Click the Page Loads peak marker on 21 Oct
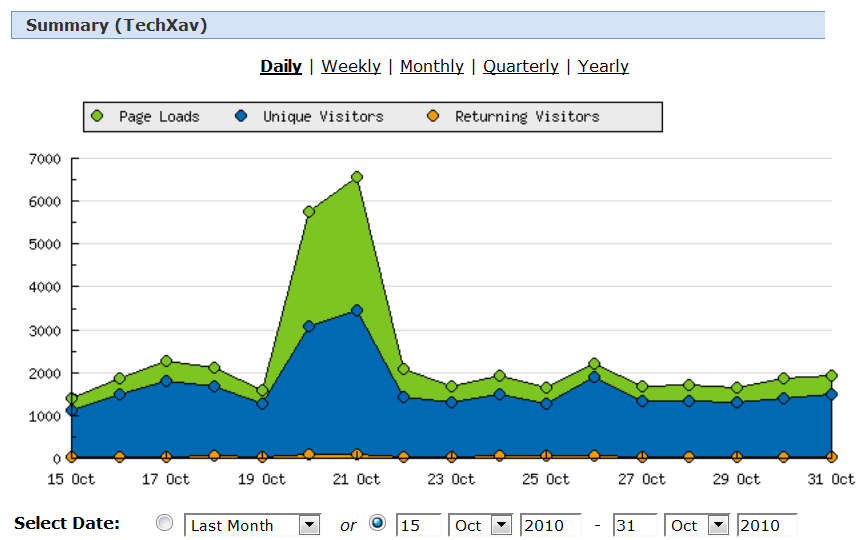 tap(357, 177)
